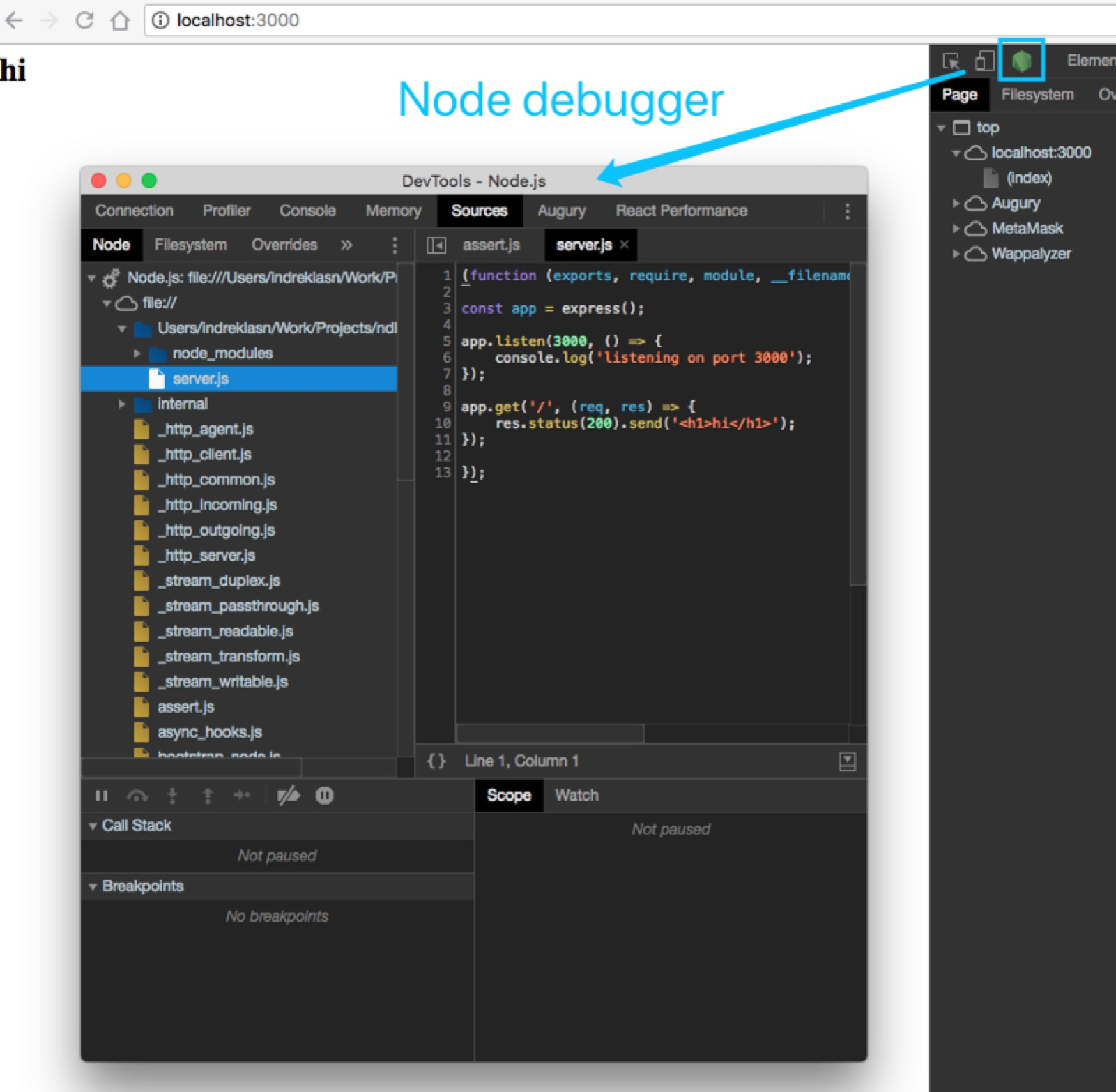Viewport: 1116px width, 1092px height.
Task: Open the Console tab in Node DevTools
Action: click(x=307, y=211)
